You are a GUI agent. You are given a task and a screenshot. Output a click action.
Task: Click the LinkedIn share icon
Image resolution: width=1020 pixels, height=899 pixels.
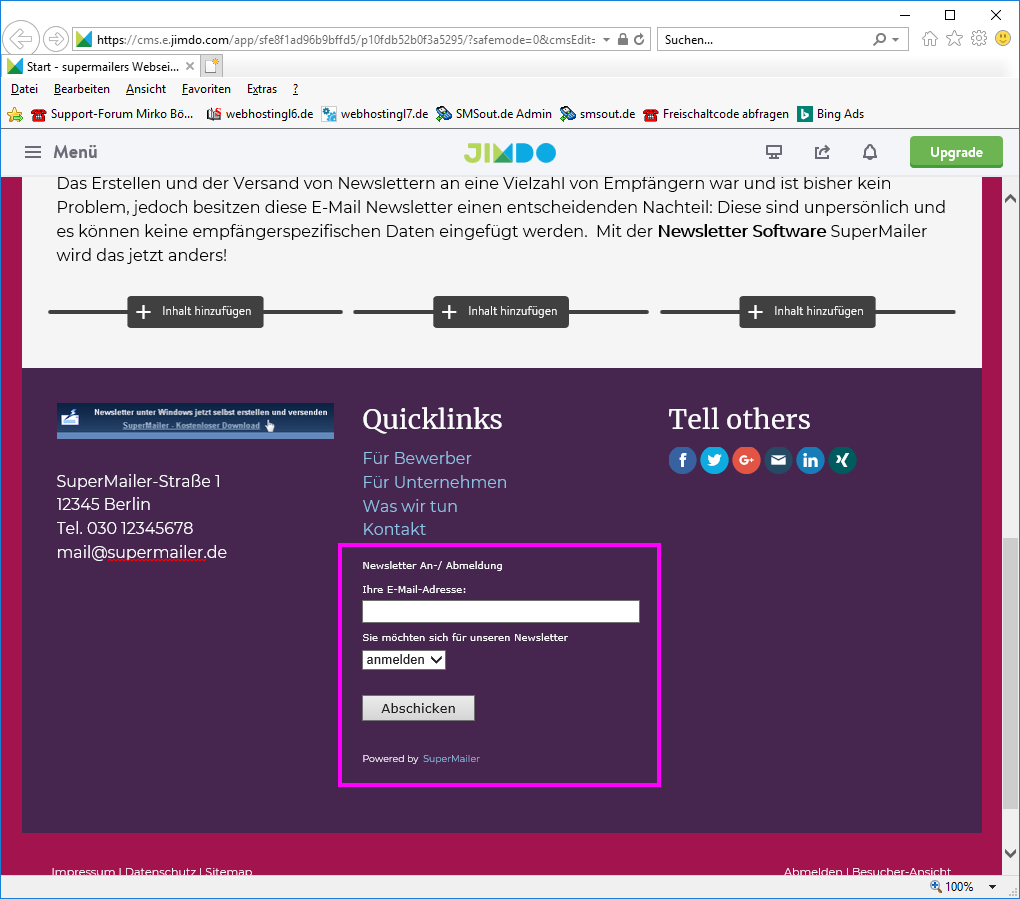(x=810, y=460)
